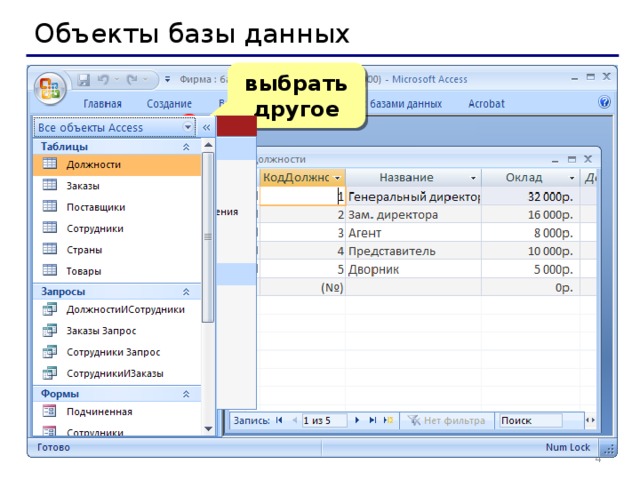
Task: Open the Acrobat ribbon tab
Action: (486, 104)
